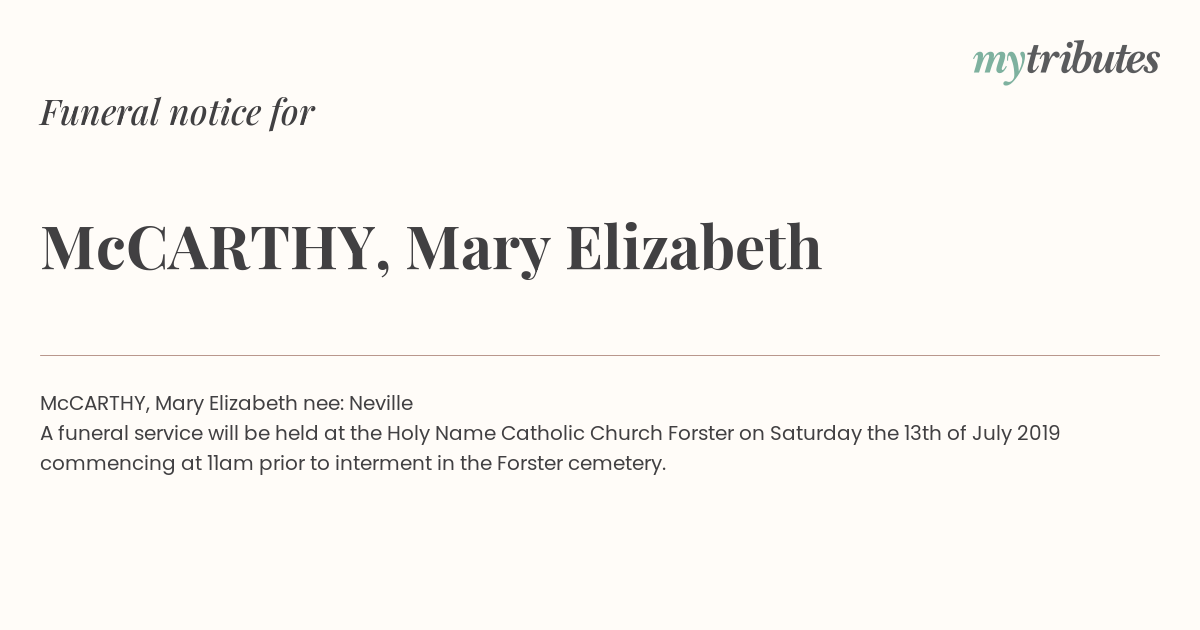Click "Elizabeth" in the large bold title
Image resolution: width=1200 pixels, height=630 pixels.
point(694,247)
